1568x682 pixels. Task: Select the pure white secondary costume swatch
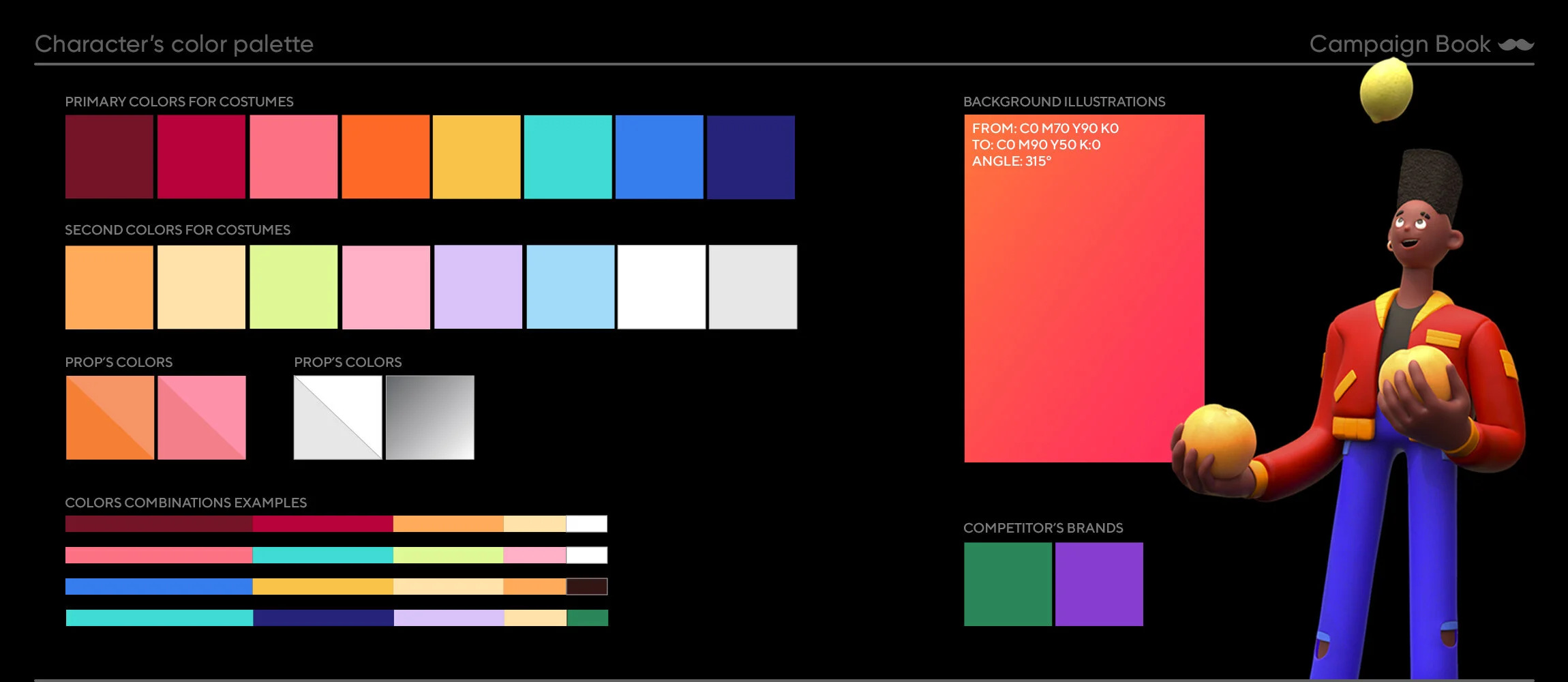click(661, 287)
